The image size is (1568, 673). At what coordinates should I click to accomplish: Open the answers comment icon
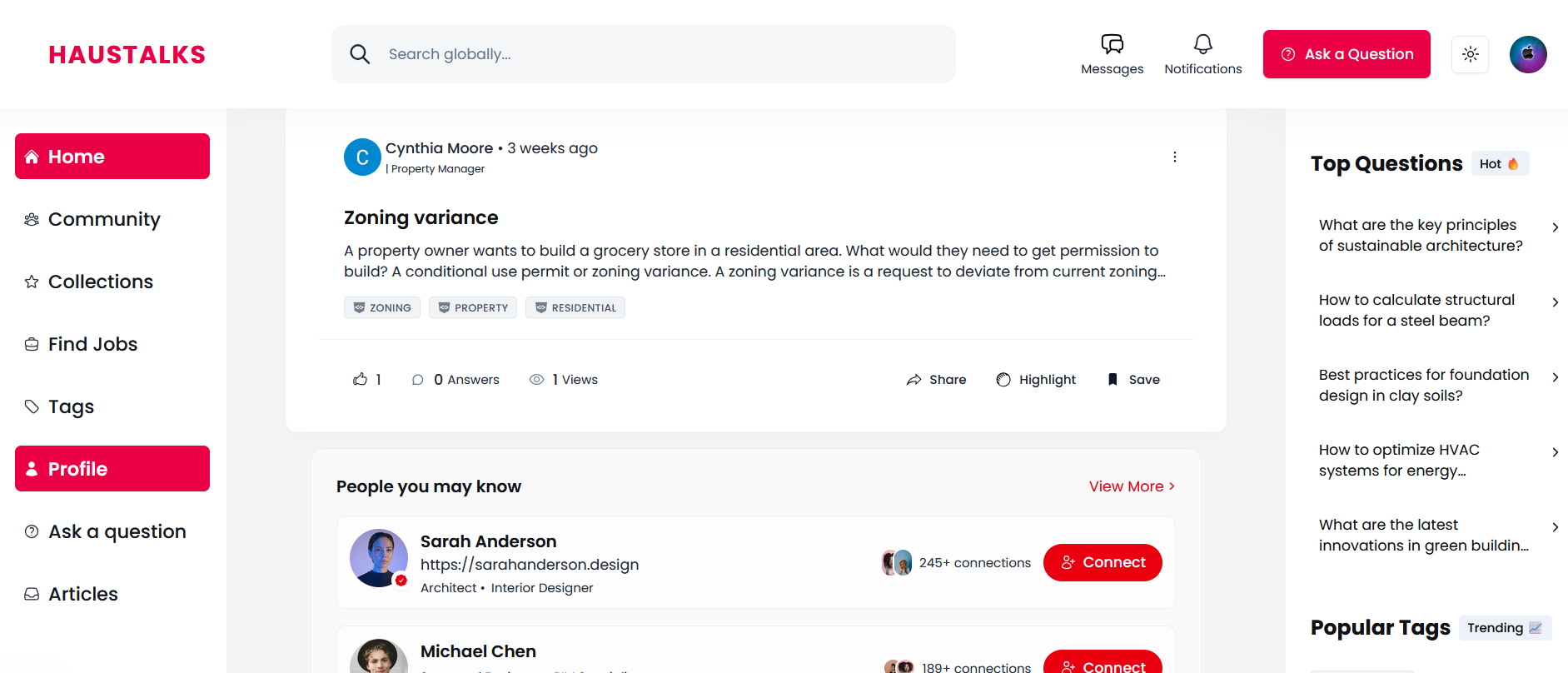click(x=418, y=380)
